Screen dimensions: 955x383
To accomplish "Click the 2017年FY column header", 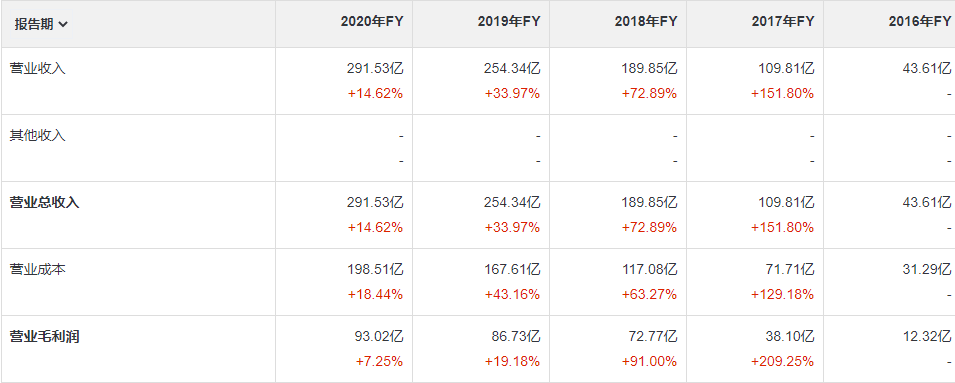I will 783,21.
